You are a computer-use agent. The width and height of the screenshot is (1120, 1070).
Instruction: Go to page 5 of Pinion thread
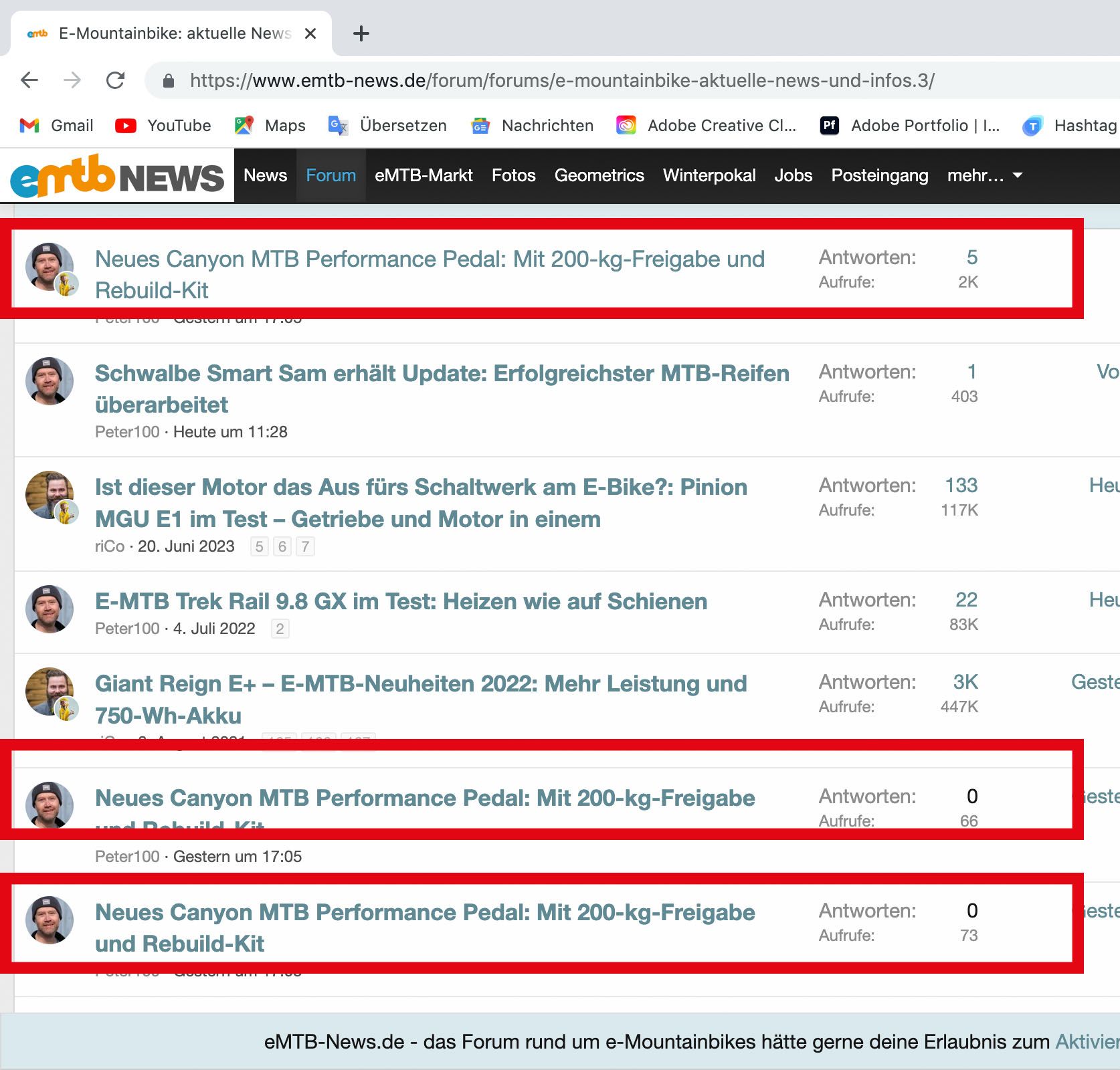259,547
